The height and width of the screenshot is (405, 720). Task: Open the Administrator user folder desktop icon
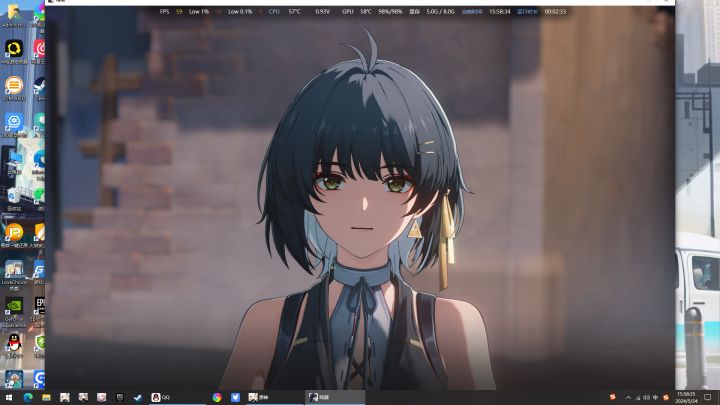pyautogui.click(x=14, y=15)
